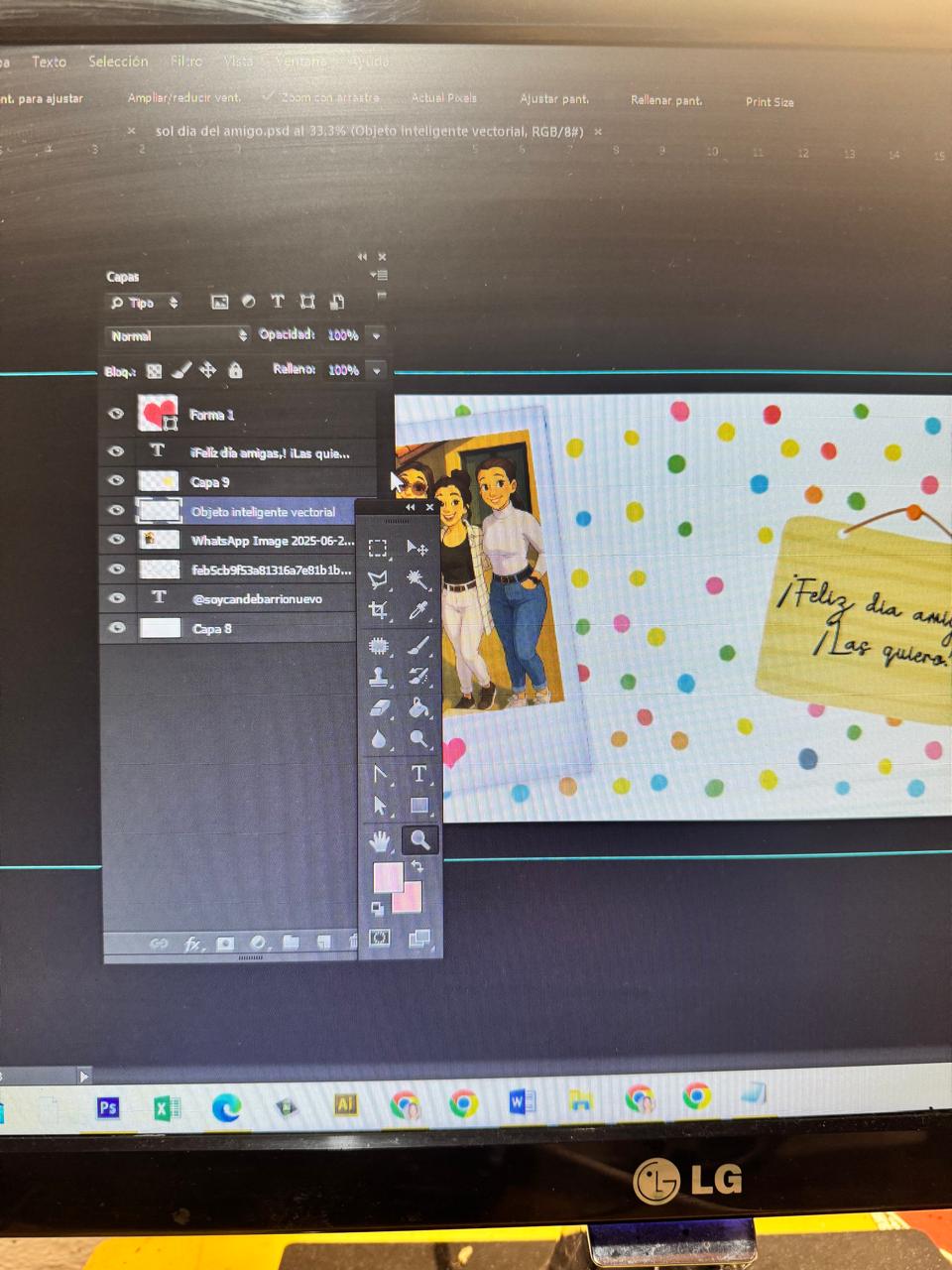Hide the Feliz día amigas text layer
The width and height of the screenshot is (952, 1270).
(x=116, y=451)
